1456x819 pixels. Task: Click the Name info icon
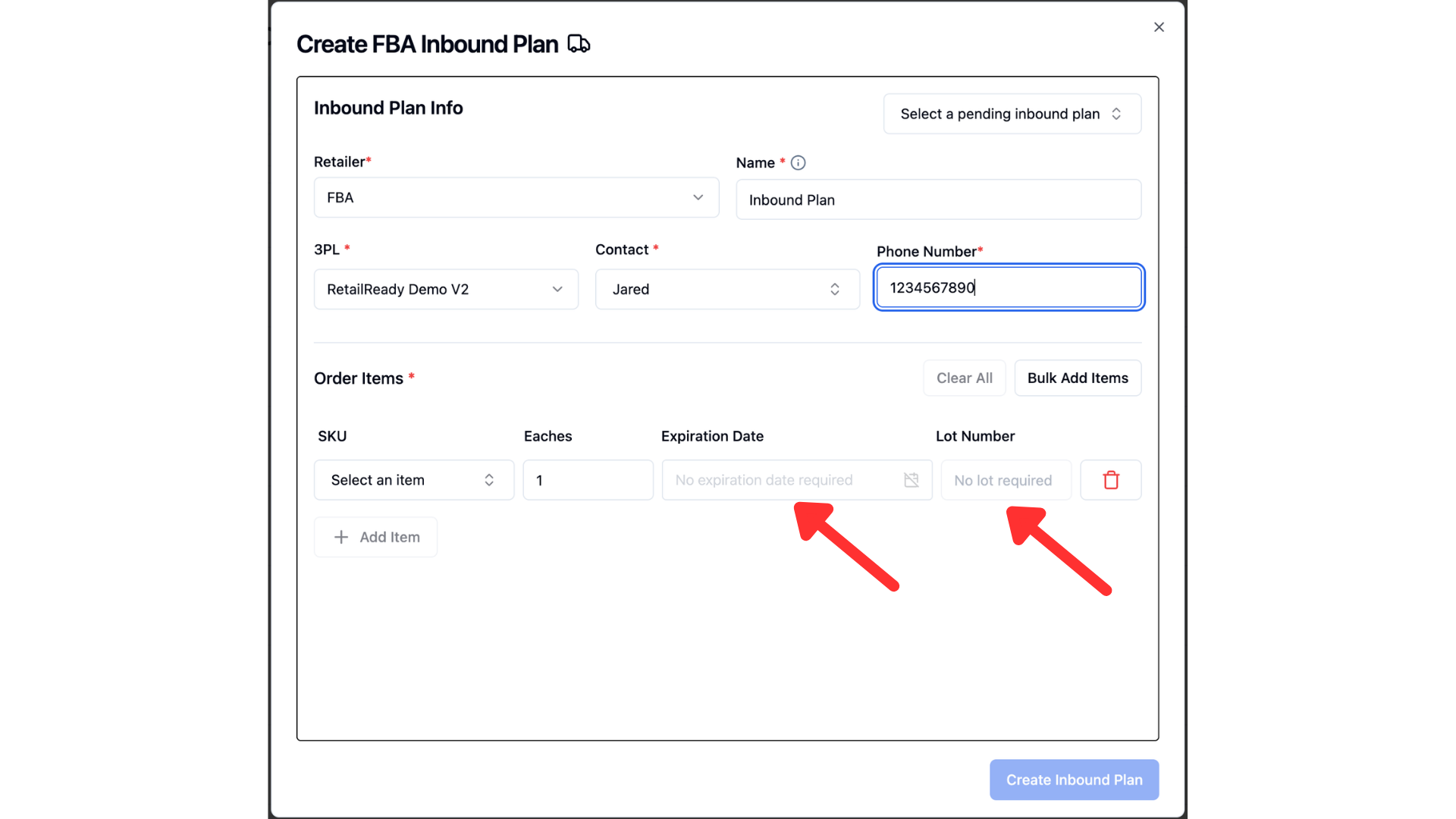(x=798, y=163)
